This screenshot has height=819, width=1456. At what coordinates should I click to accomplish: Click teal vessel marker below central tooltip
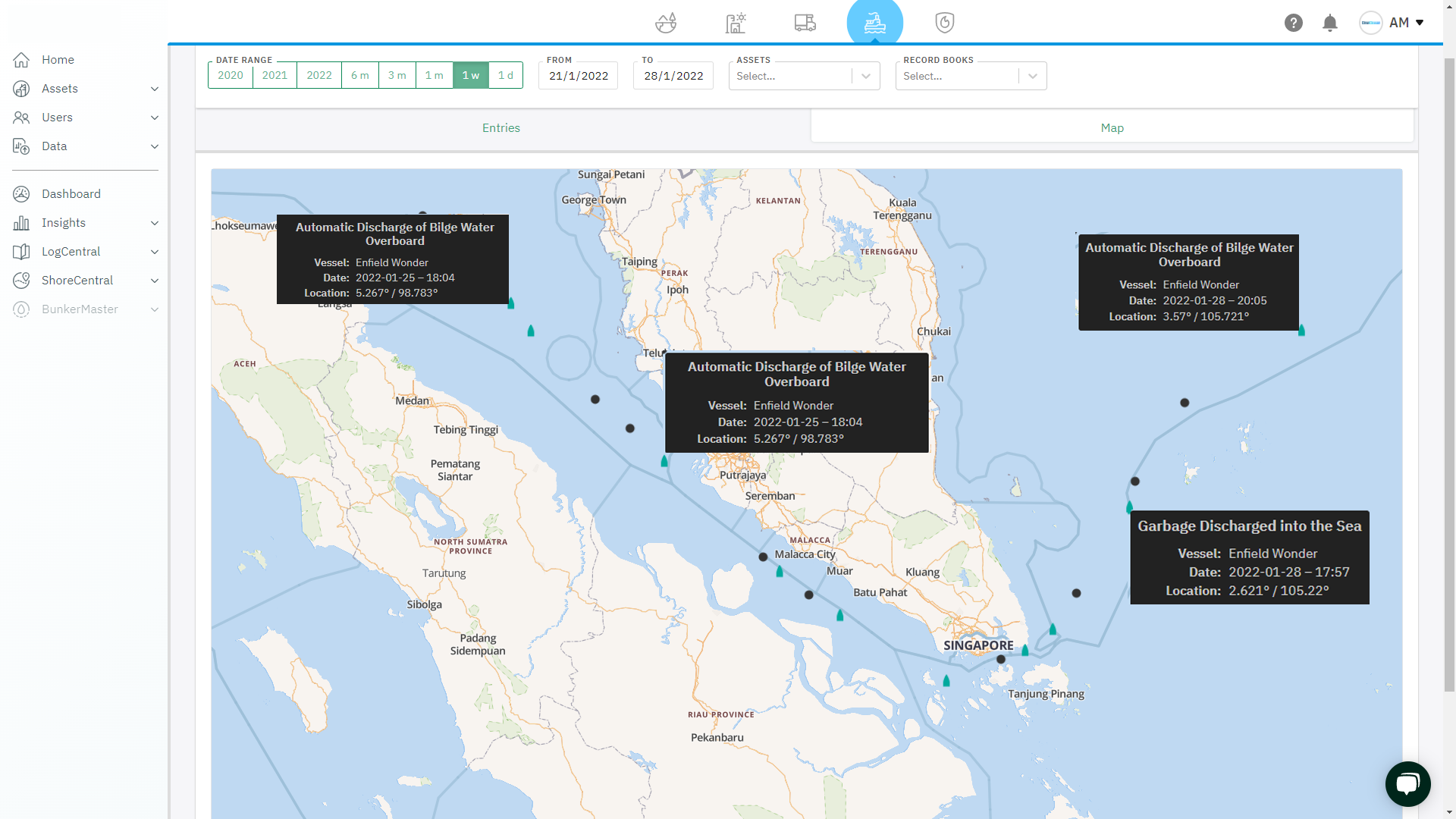(664, 461)
